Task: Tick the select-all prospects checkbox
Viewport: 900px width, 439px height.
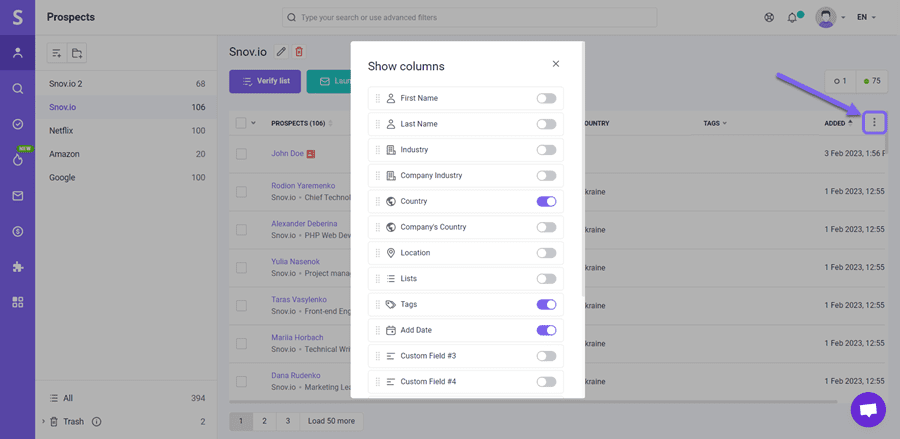Action: (241, 123)
